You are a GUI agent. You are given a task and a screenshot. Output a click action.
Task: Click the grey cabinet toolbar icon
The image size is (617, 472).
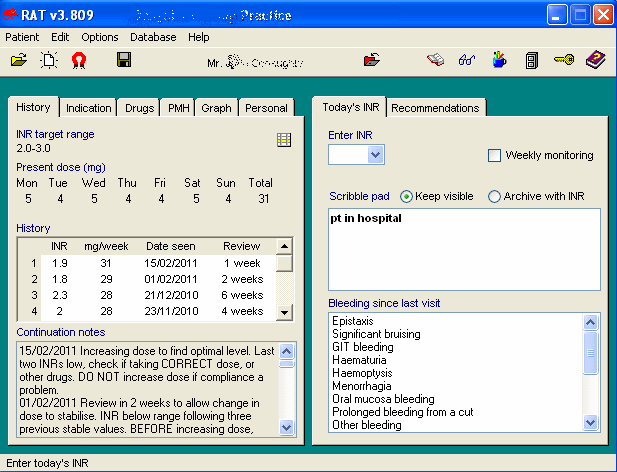coord(531,61)
